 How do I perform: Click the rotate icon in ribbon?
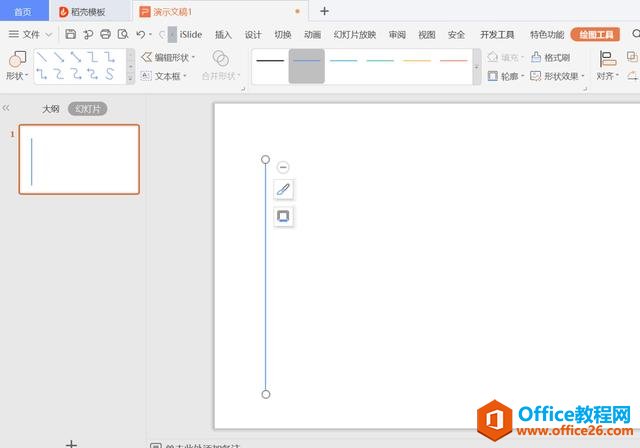(633, 75)
